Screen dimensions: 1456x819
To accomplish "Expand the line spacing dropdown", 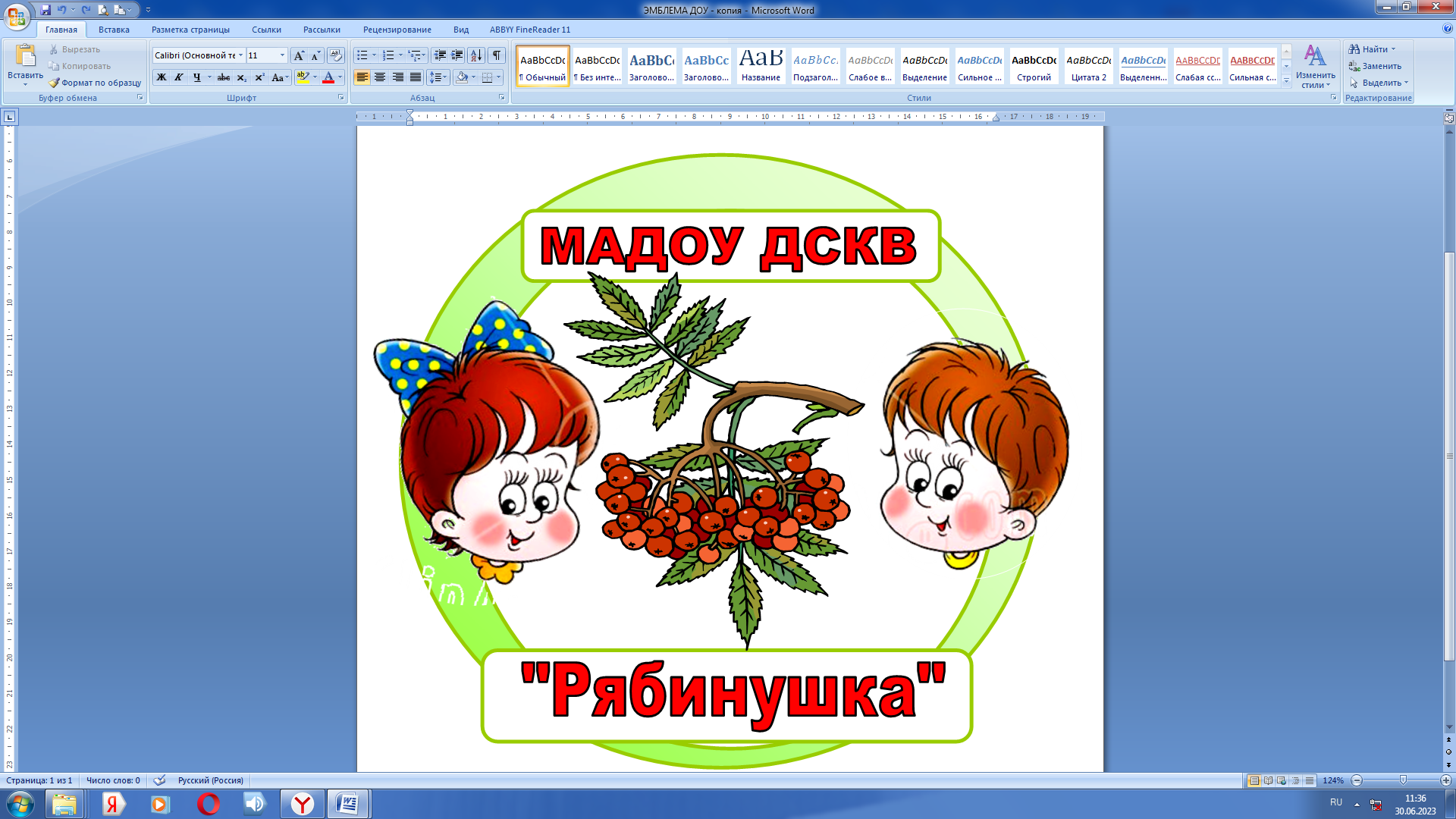I will pyautogui.click(x=444, y=77).
